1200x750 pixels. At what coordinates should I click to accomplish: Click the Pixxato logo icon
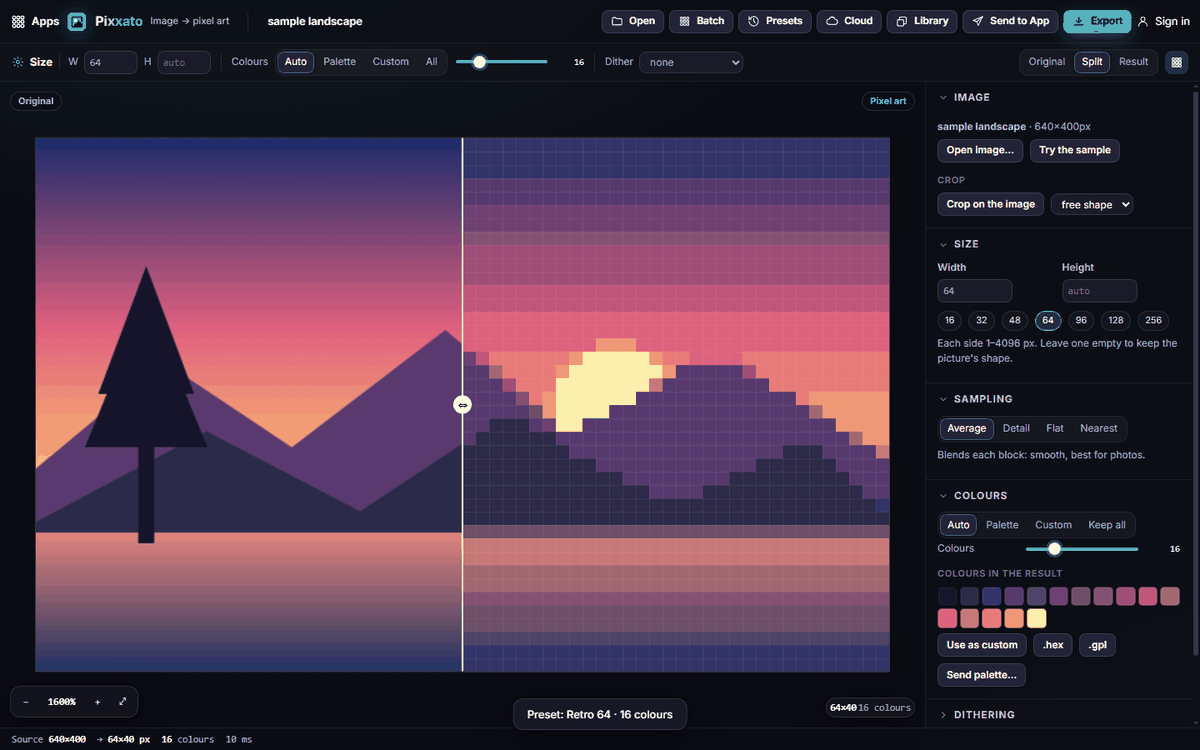(x=77, y=21)
